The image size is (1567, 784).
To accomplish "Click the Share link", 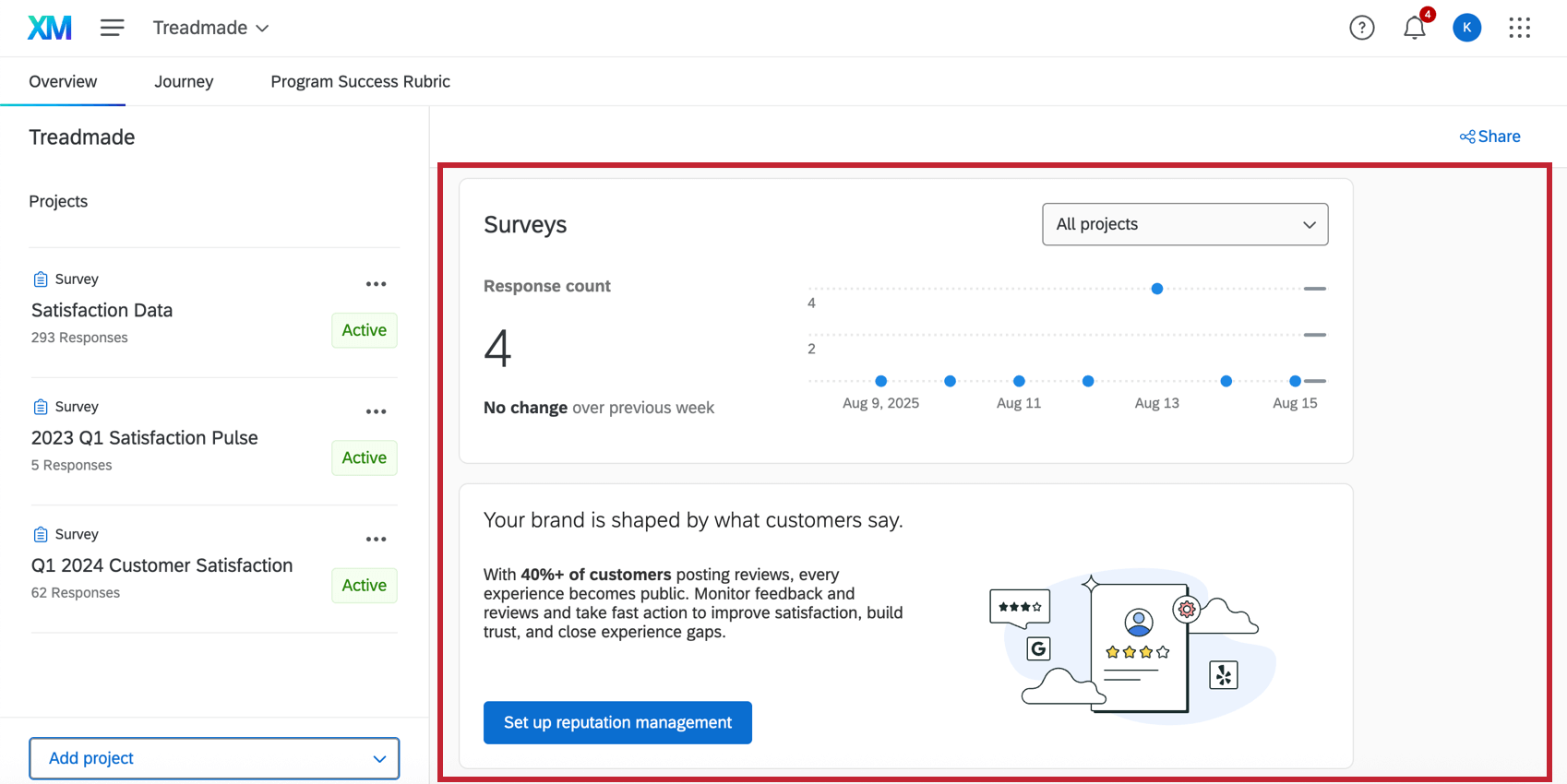I will point(1489,137).
